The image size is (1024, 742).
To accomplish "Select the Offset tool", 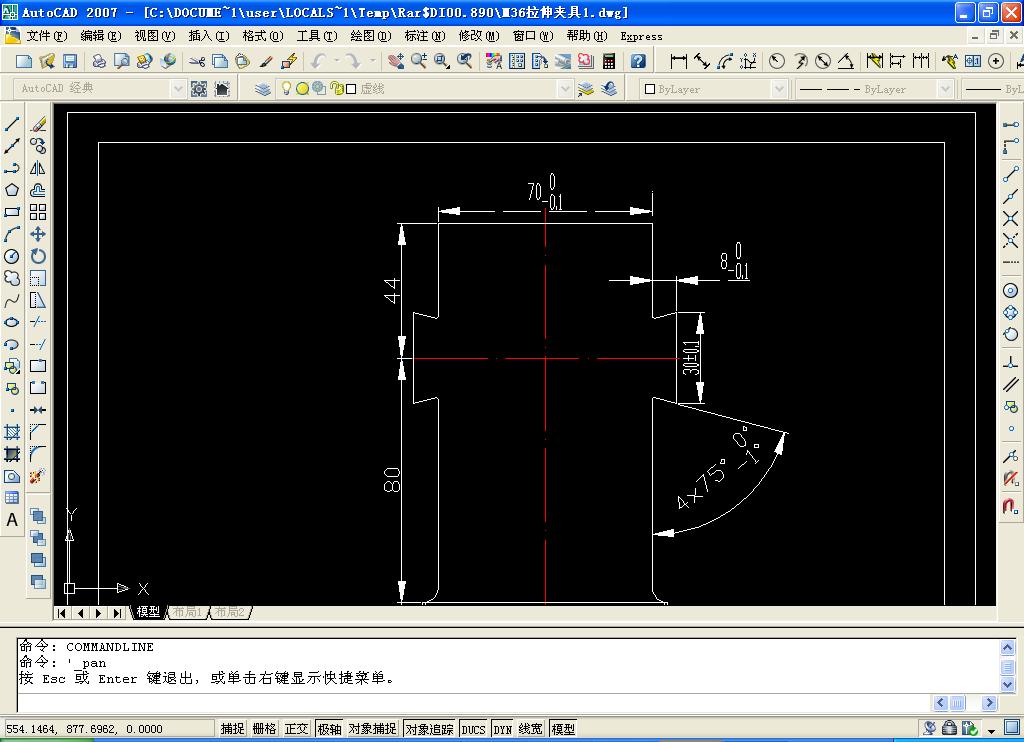I will [x=38, y=190].
